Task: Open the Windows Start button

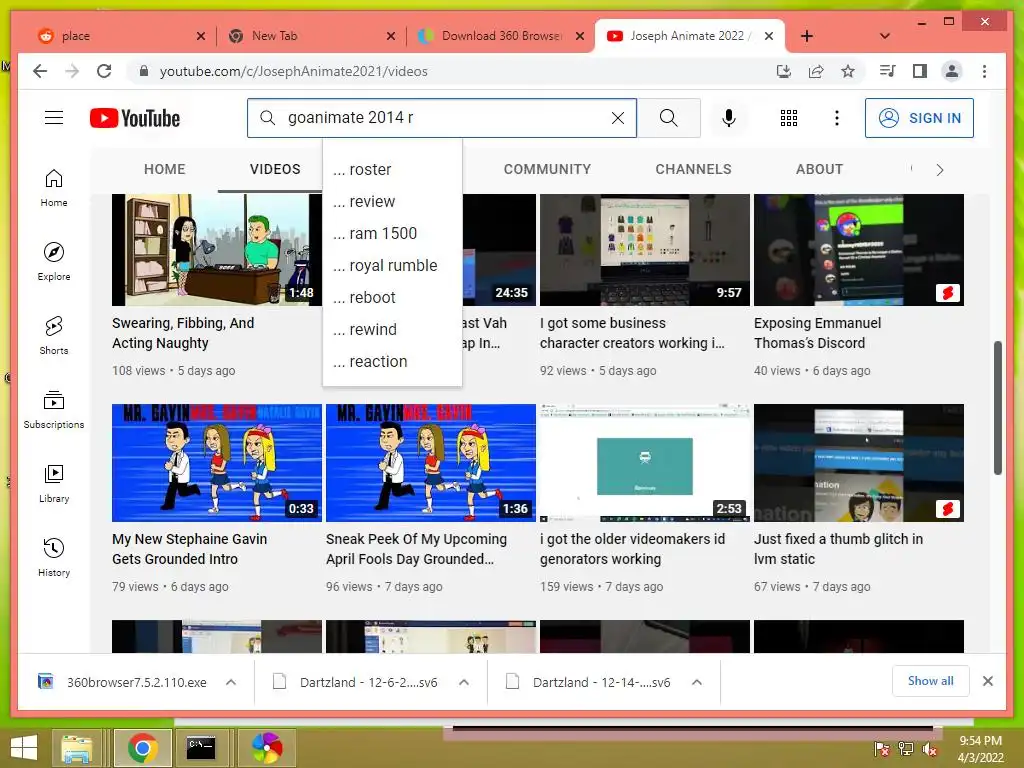Action: pyautogui.click(x=24, y=748)
